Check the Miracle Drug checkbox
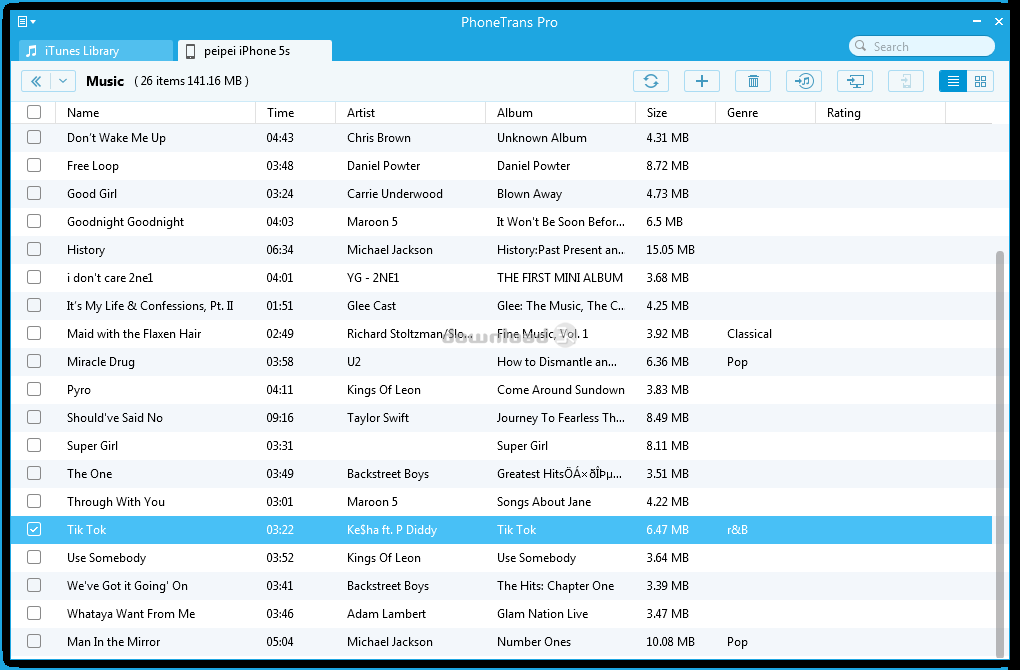1020x670 pixels. (x=34, y=361)
